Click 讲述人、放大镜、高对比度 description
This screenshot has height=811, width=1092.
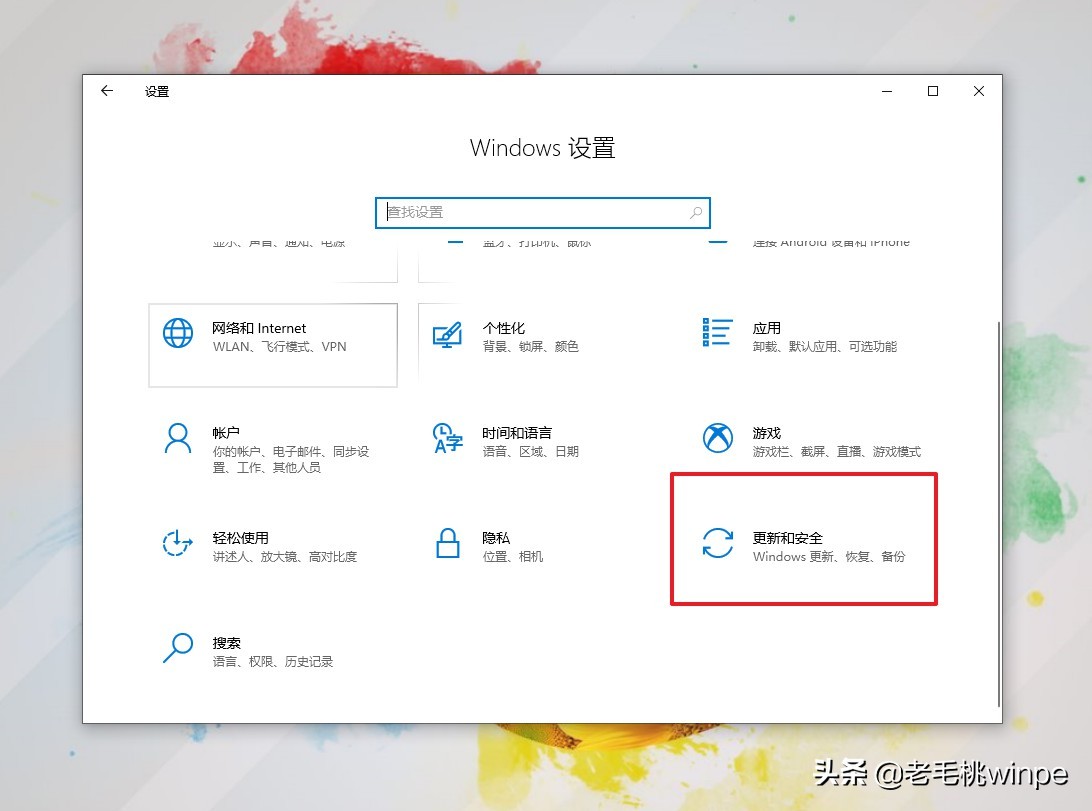point(284,557)
